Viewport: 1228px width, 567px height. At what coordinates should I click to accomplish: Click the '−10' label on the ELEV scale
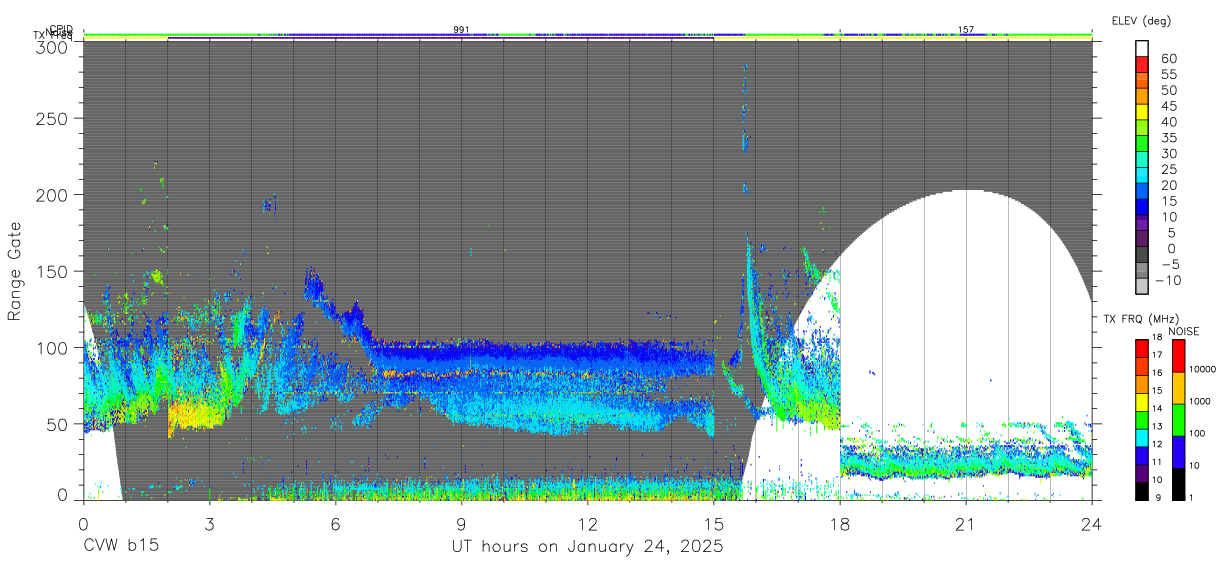pos(1168,280)
